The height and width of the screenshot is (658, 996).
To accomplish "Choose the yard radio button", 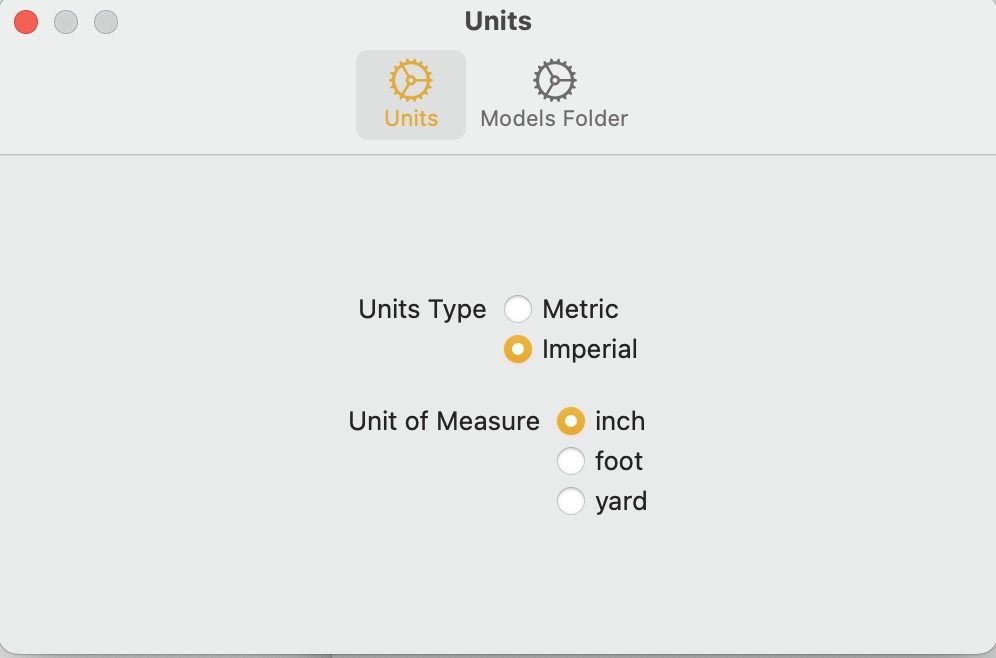I will pos(571,501).
